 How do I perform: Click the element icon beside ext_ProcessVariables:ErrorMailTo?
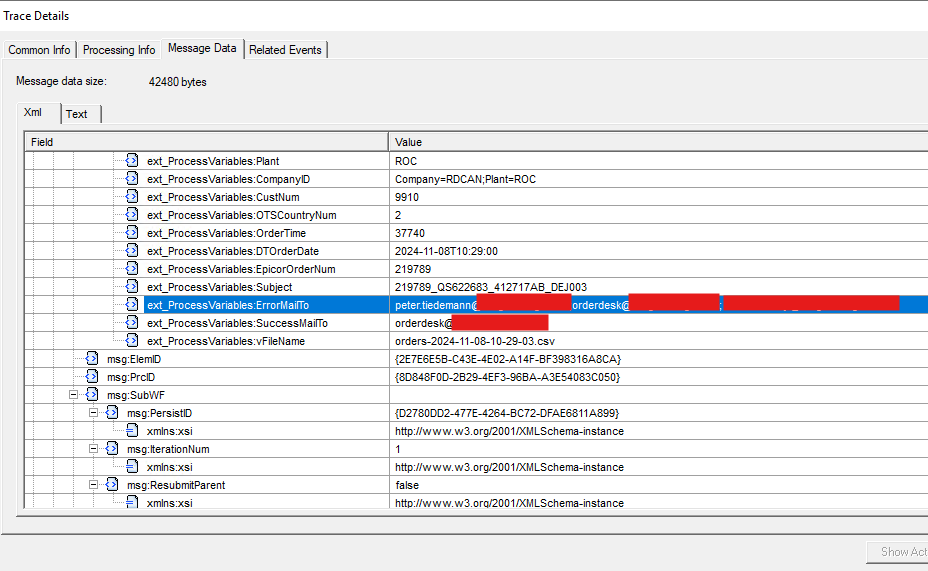click(x=132, y=305)
